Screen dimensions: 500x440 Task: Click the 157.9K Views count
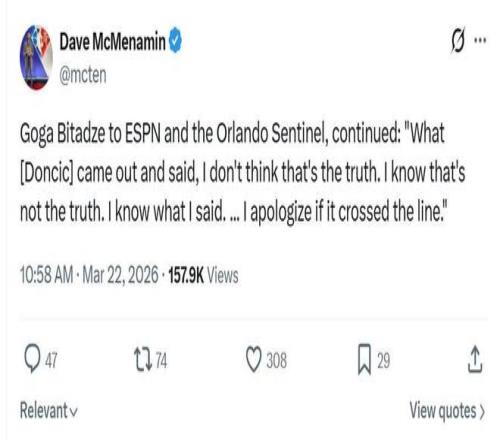tap(203, 276)
